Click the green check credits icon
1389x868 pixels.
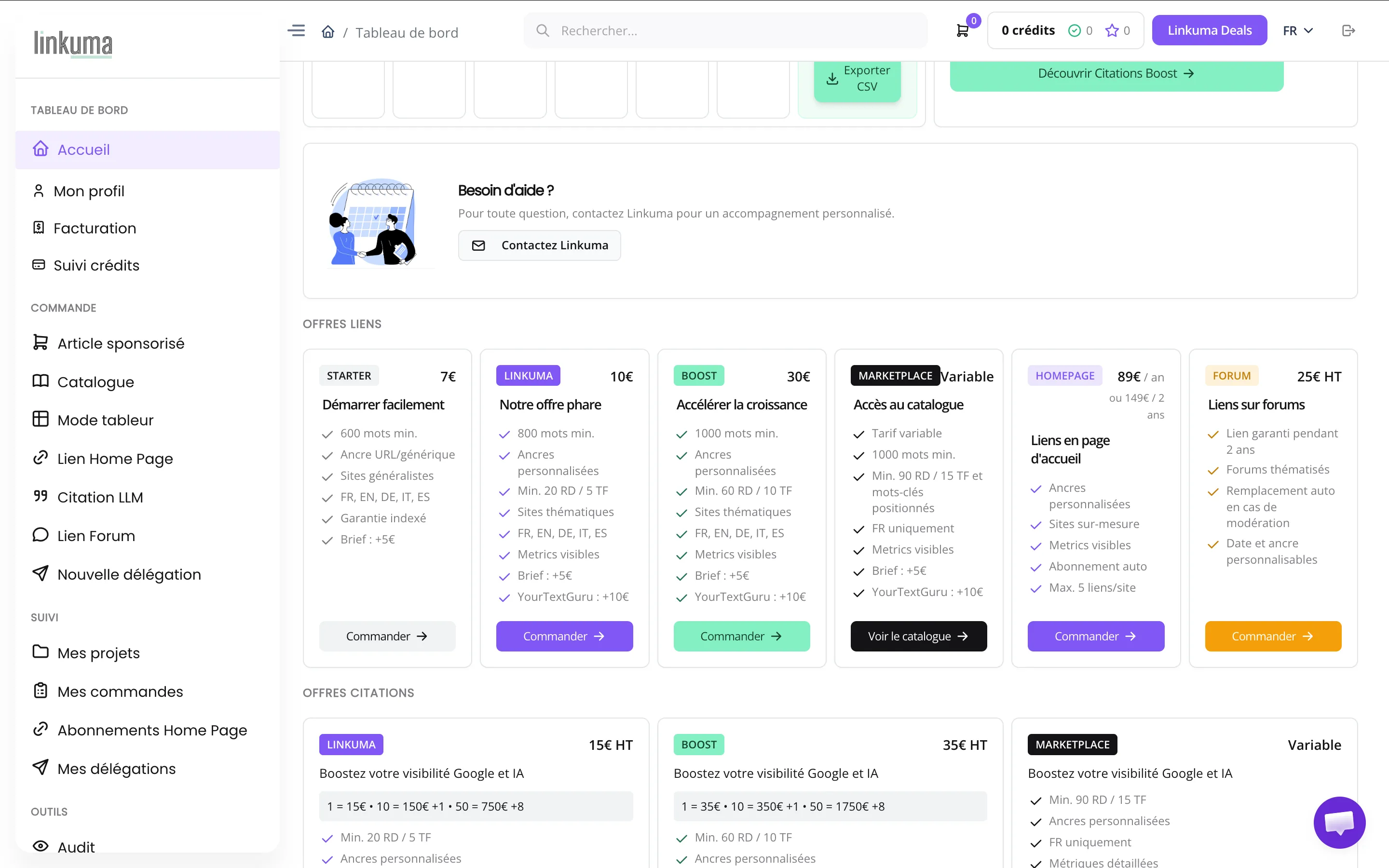pyautogui.click(x=1074, y=31)
